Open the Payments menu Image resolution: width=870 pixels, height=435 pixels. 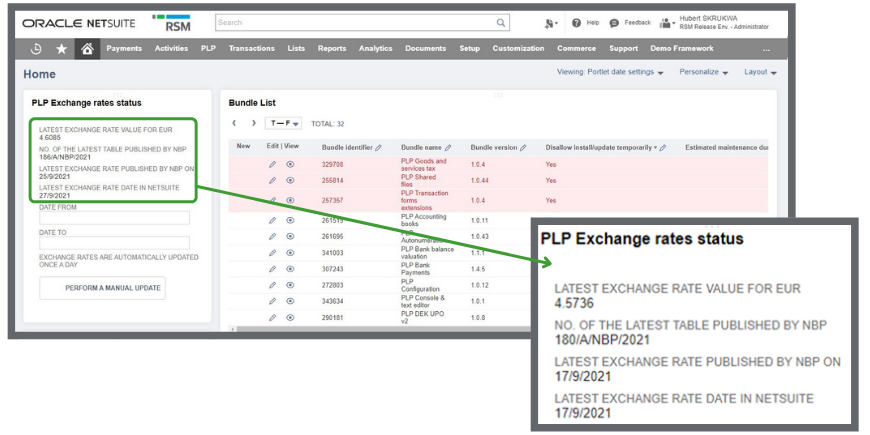coord(124,49)
